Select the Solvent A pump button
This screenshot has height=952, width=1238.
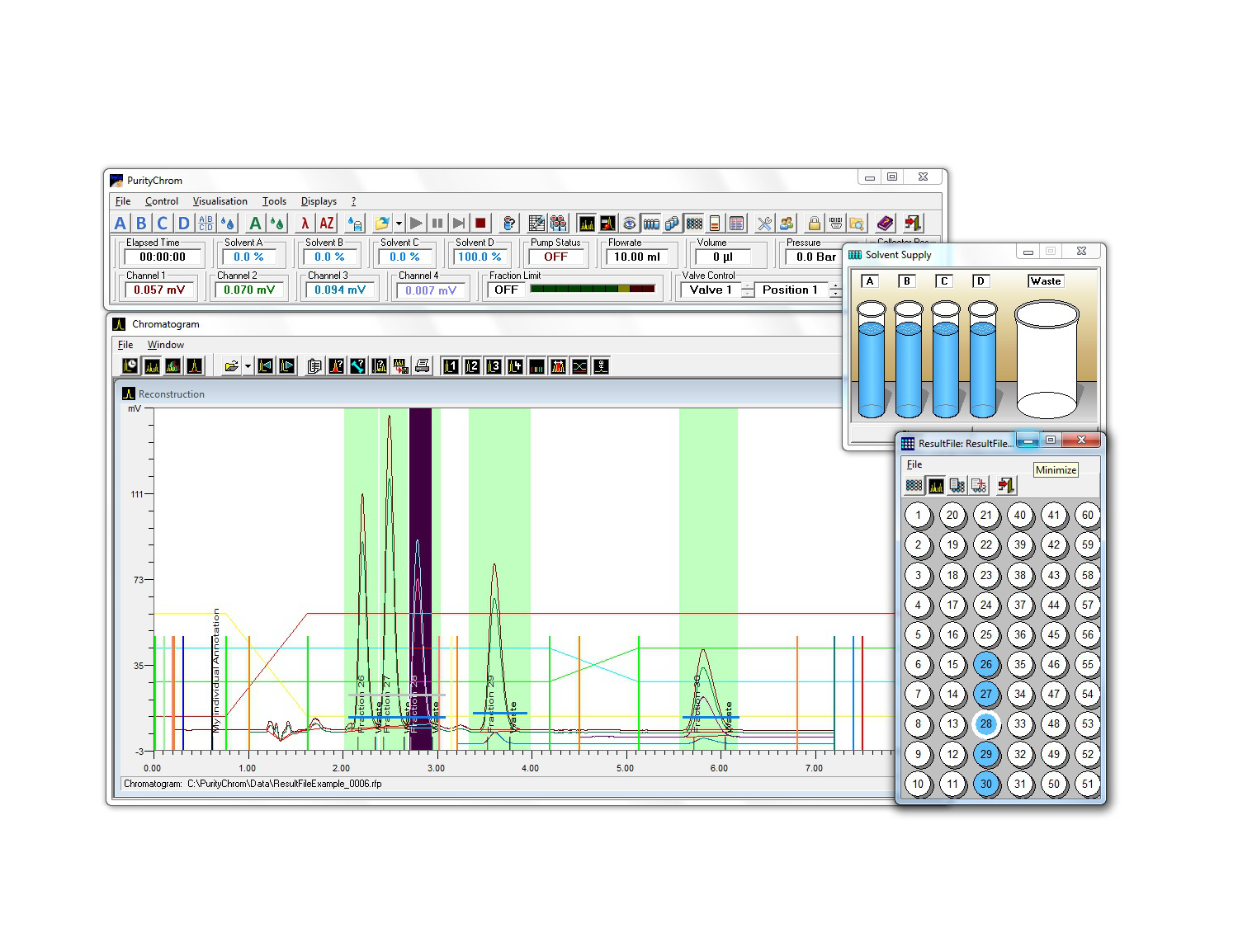[x=120, y=223]
